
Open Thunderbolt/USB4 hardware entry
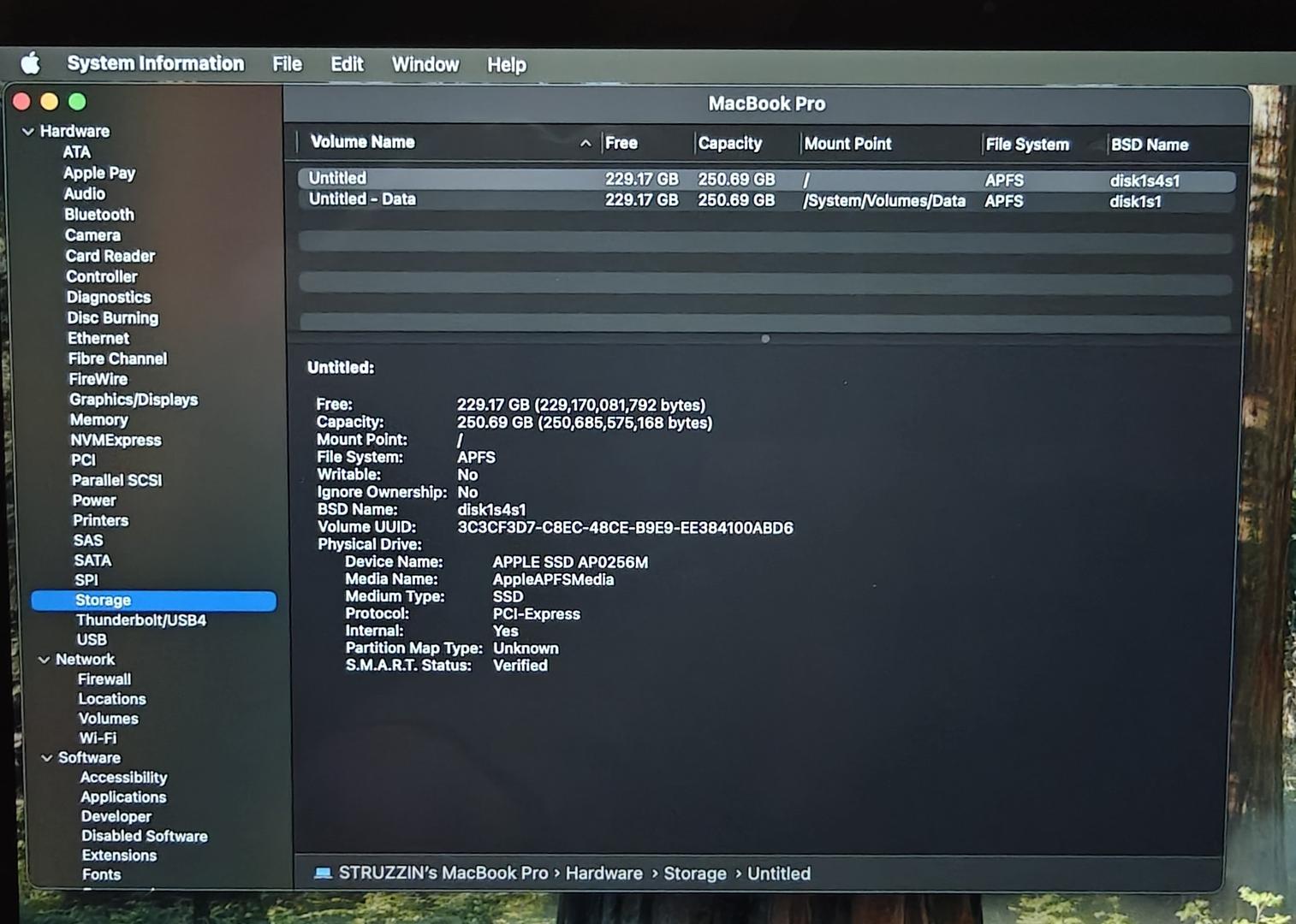click(x=141, y=620)
